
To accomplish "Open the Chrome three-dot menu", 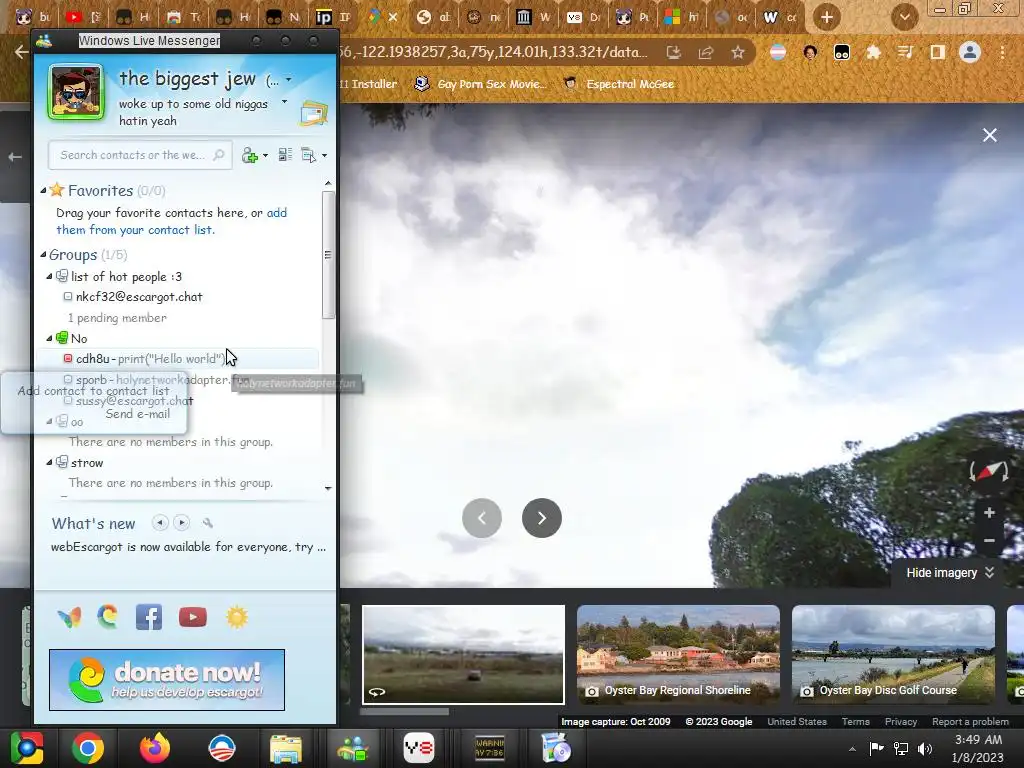I will coord(1002,52).
